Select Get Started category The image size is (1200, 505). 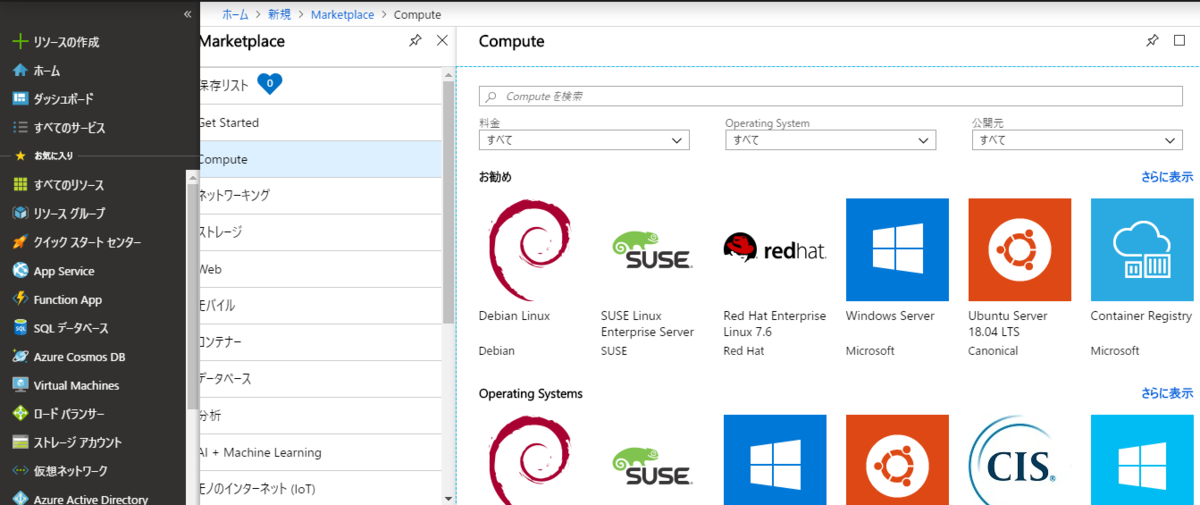[320, 123]
